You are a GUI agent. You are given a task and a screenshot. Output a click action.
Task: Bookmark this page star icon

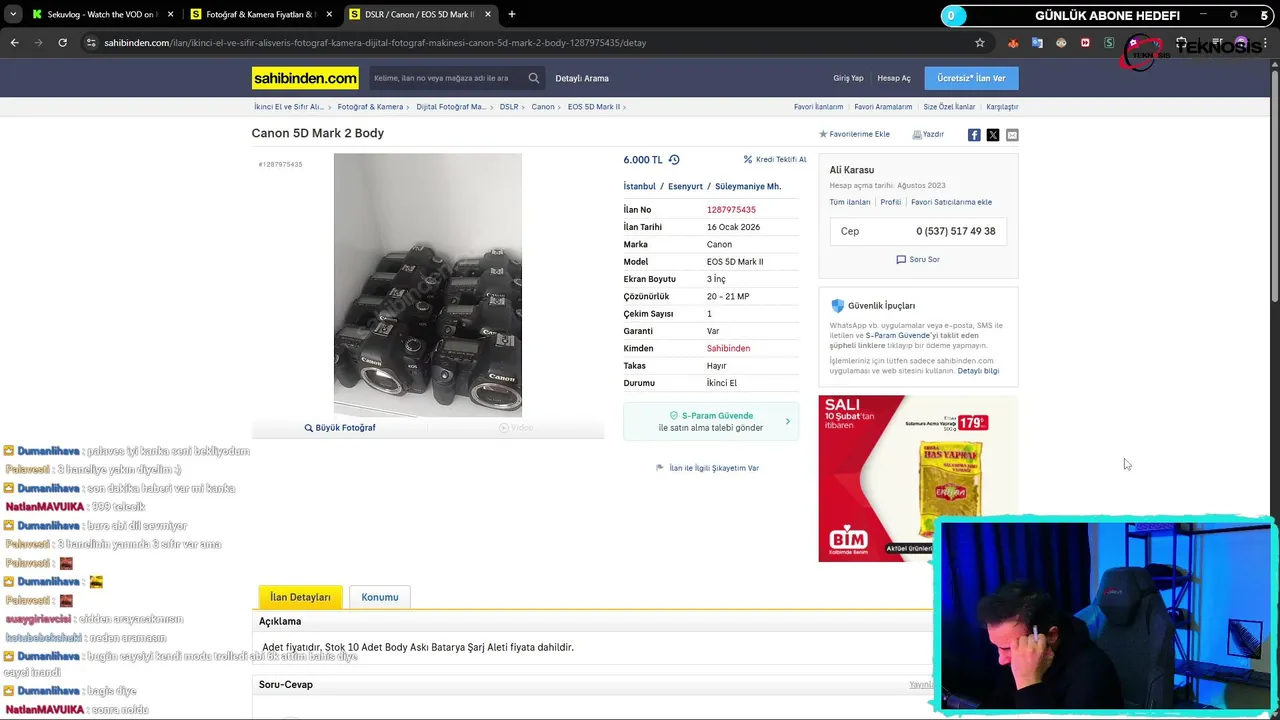980,43
